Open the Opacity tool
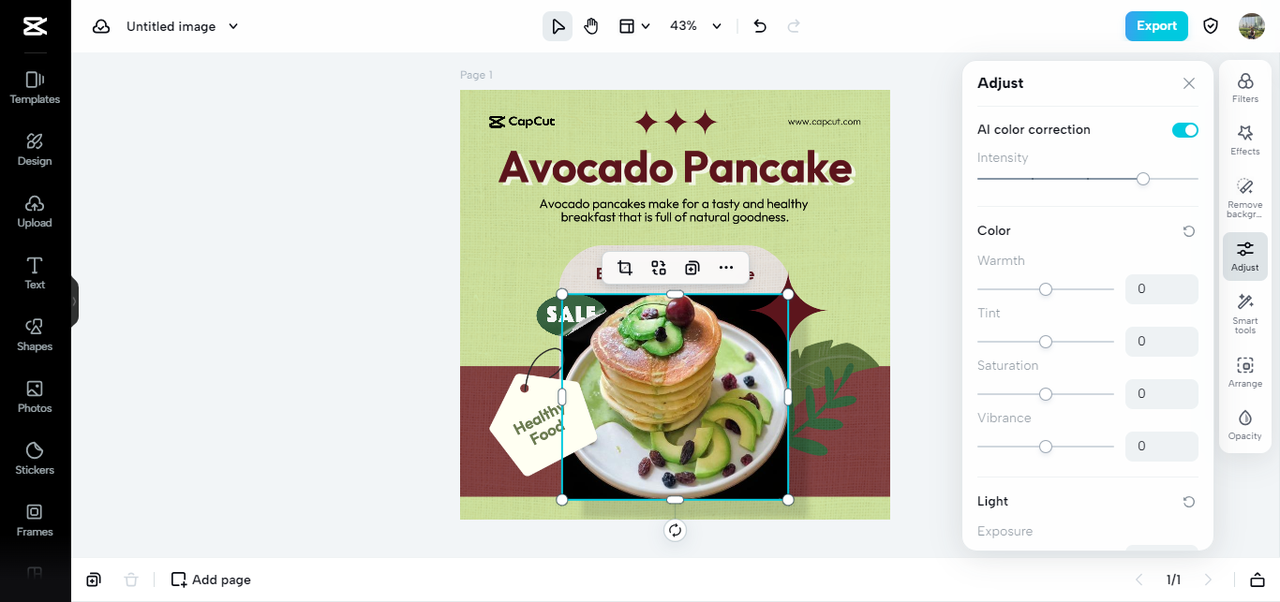 point(1245,424)
